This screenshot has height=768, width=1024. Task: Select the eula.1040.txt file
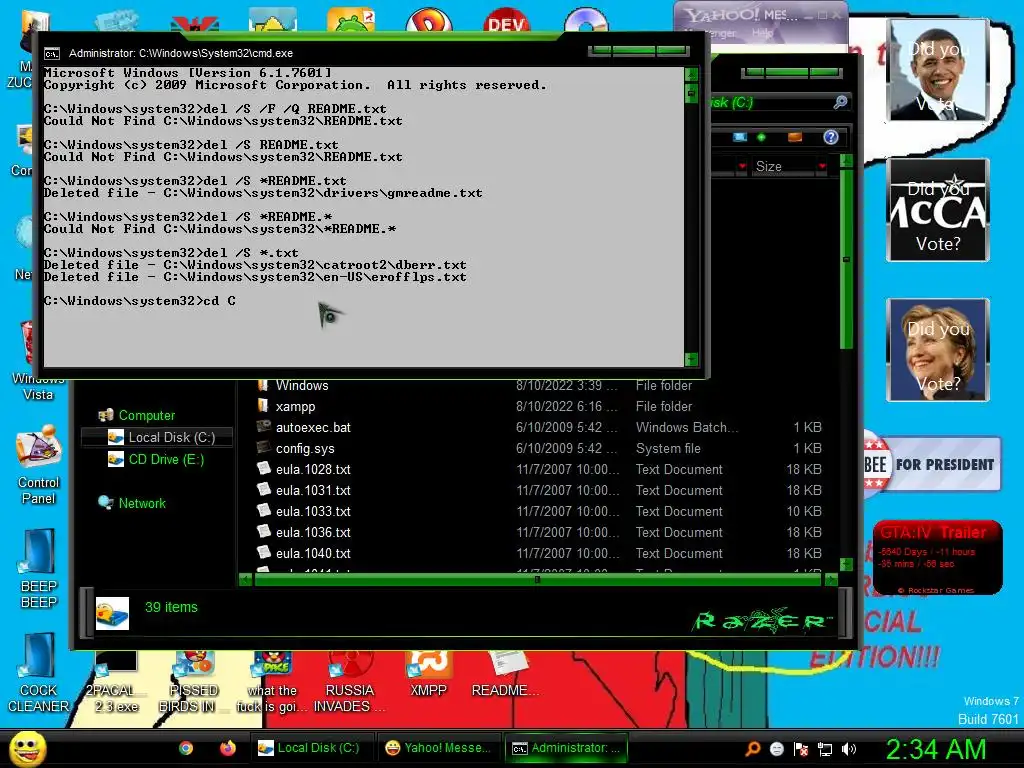pos(539,553)
